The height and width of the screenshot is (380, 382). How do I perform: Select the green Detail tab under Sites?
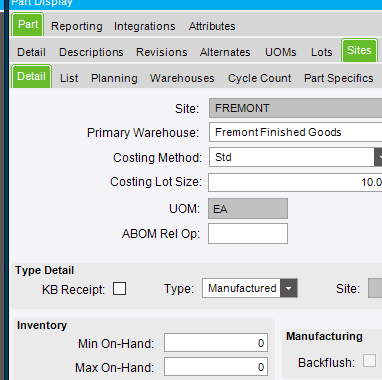point(31,76)
